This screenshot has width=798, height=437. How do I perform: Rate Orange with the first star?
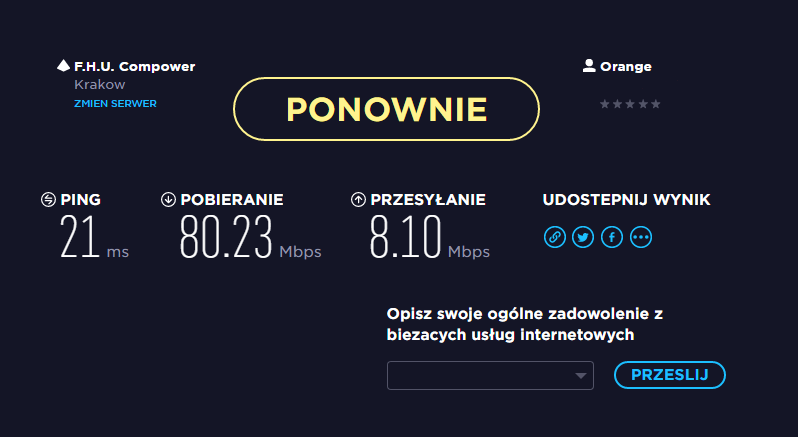[x=604, y=104]
